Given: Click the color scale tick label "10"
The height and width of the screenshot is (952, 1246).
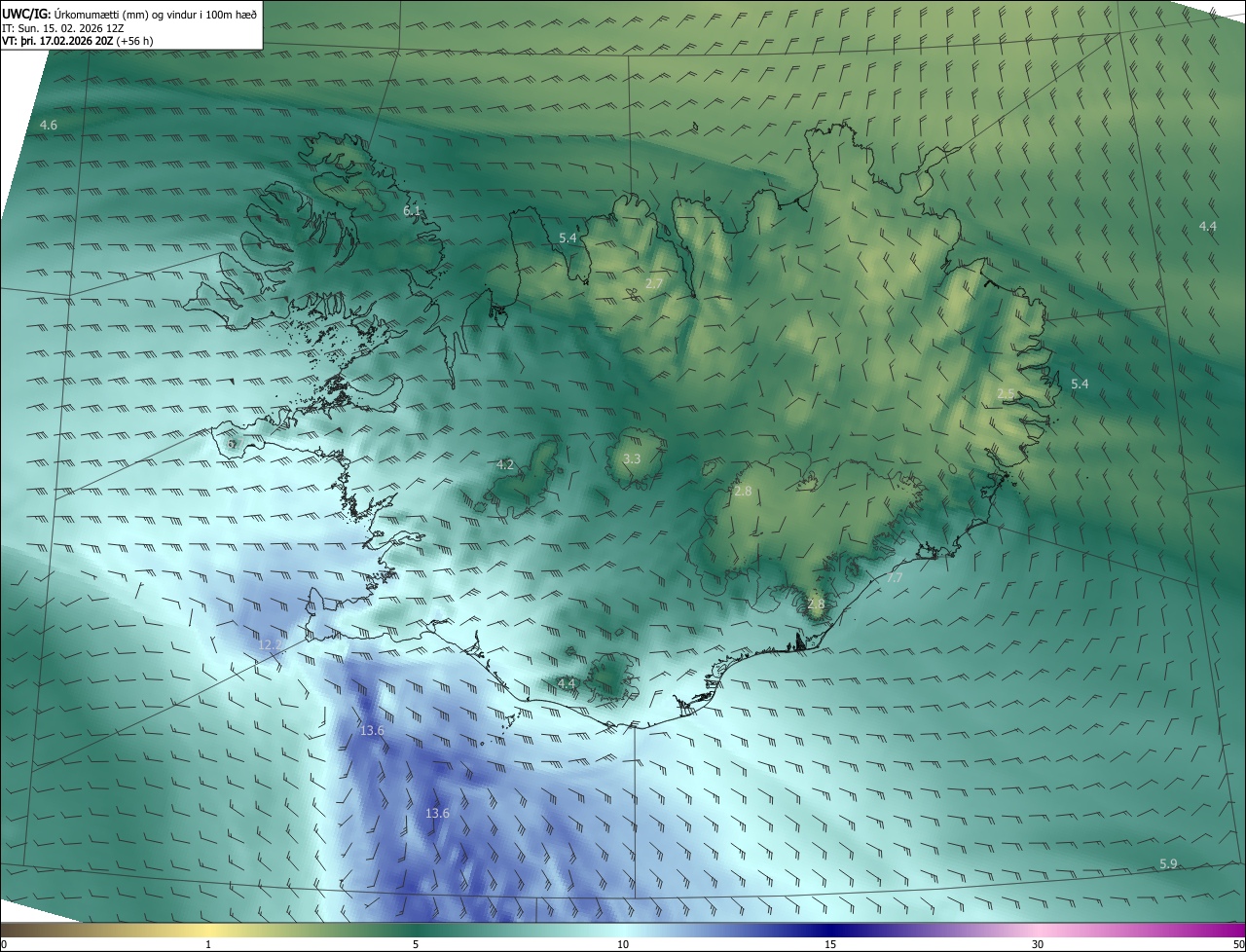Looking at the screenshot, I should coord(623,945).
